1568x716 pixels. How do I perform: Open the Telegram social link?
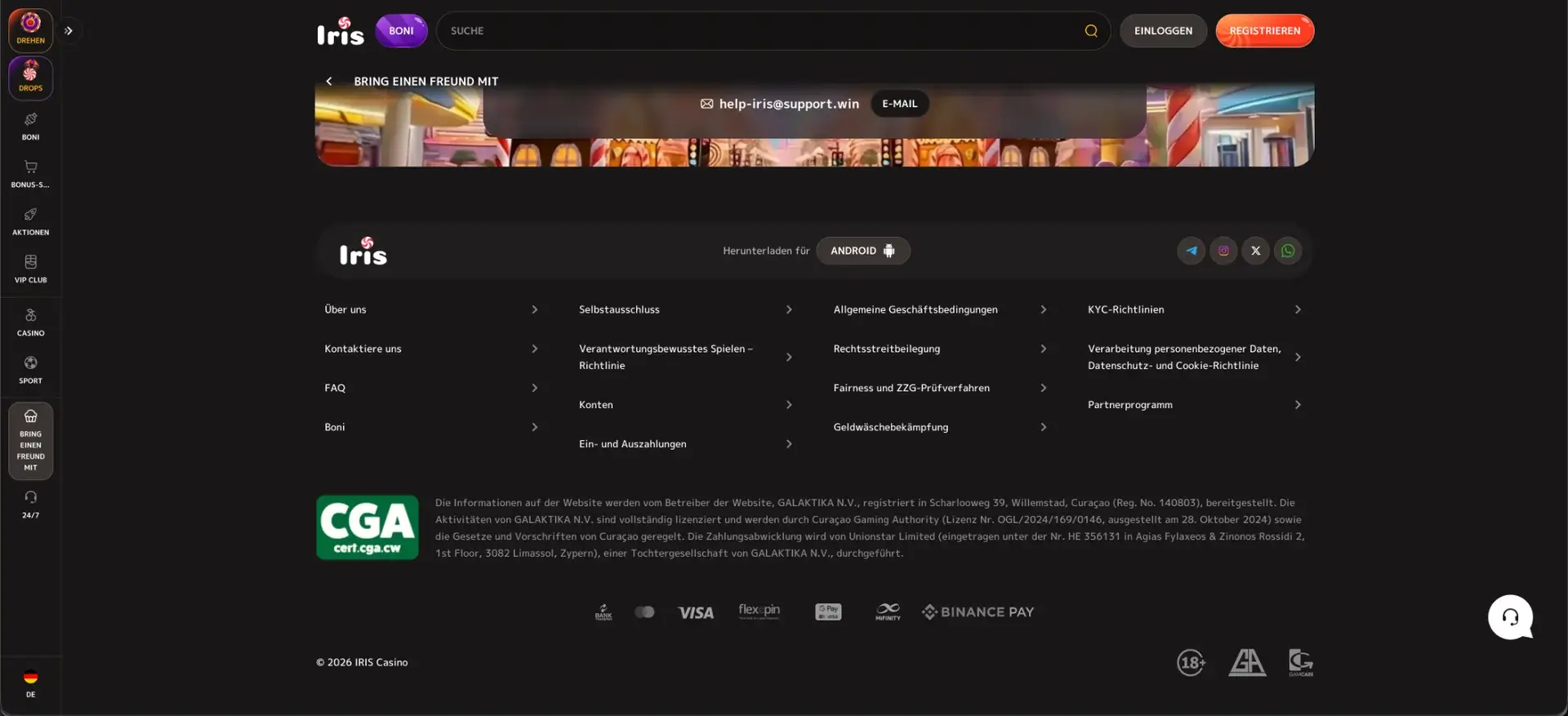click(x=1192, y=251)
